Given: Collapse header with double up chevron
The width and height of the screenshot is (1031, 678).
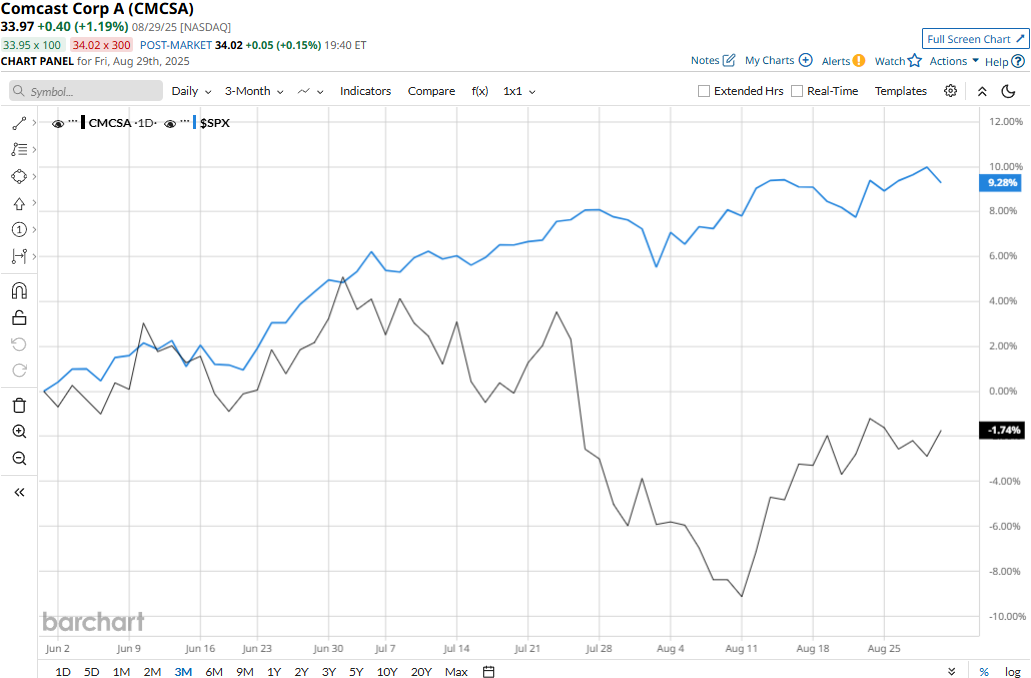Looking at the screenshot, I should click(x=982, y=91).
